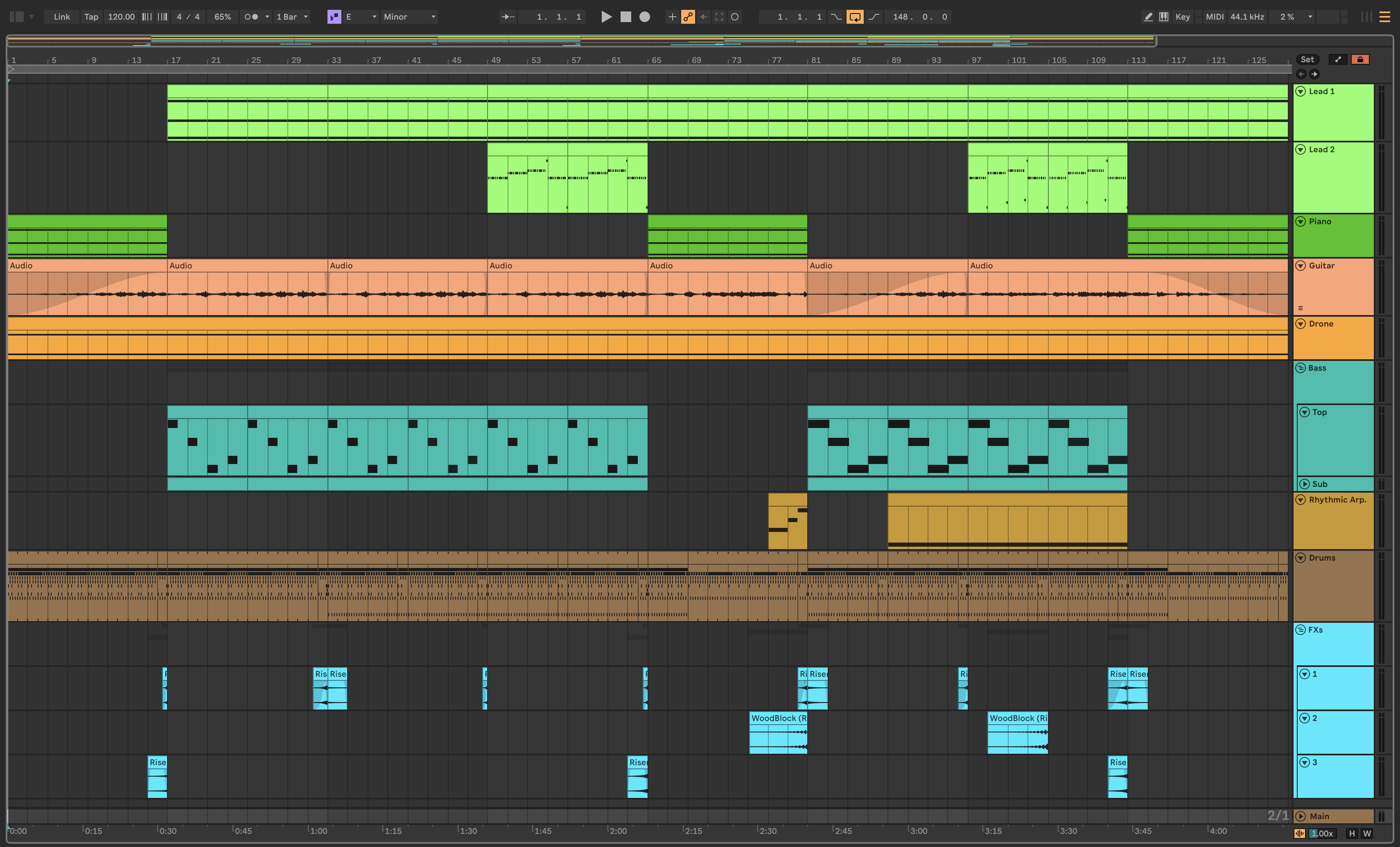The image size is (1400, 847).
Task: Click the arrangement overview scroll bar
Action: (x=581, y=41)
